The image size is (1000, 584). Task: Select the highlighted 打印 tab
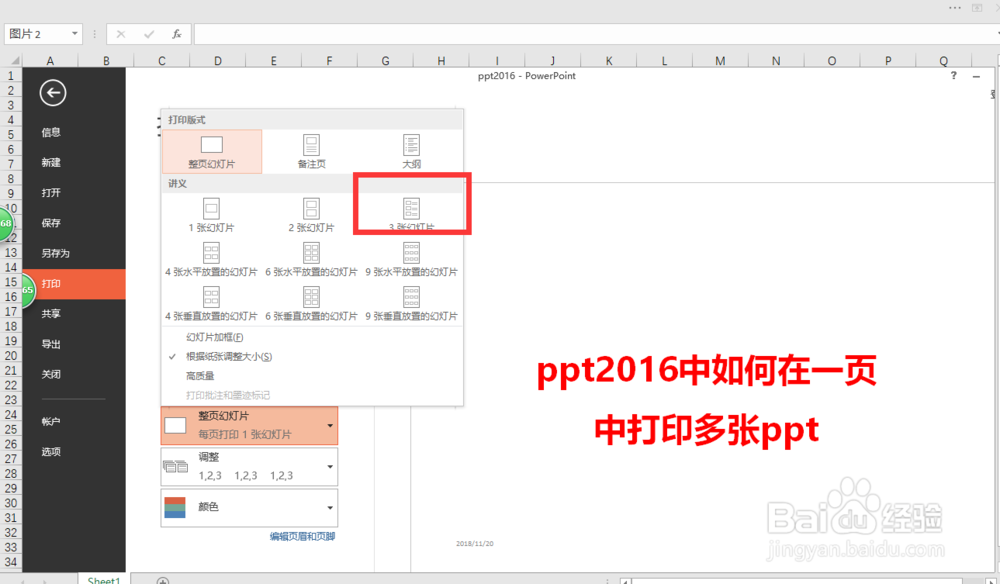point(74,284)
